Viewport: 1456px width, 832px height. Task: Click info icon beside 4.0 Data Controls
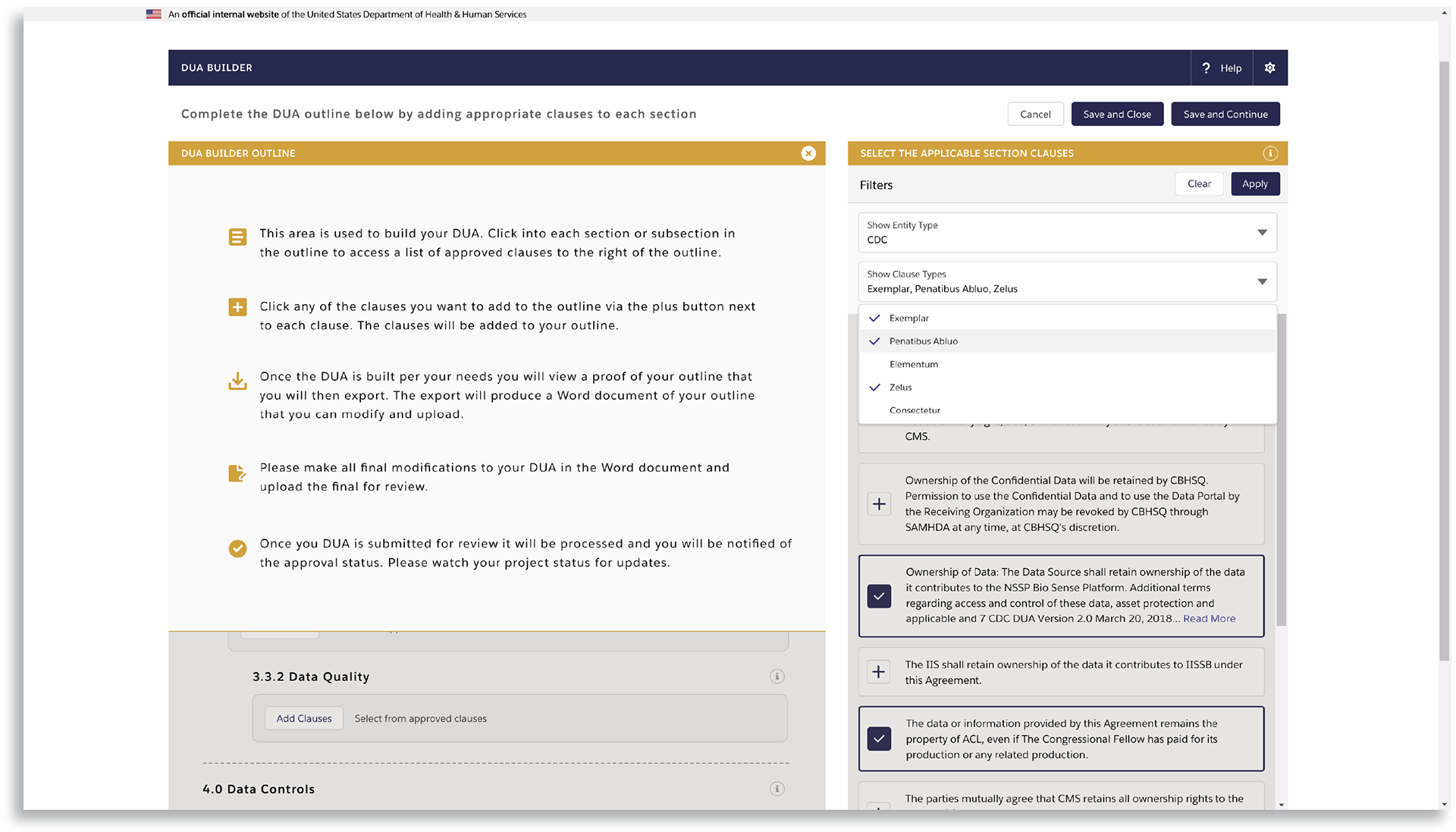coord(777,789)
